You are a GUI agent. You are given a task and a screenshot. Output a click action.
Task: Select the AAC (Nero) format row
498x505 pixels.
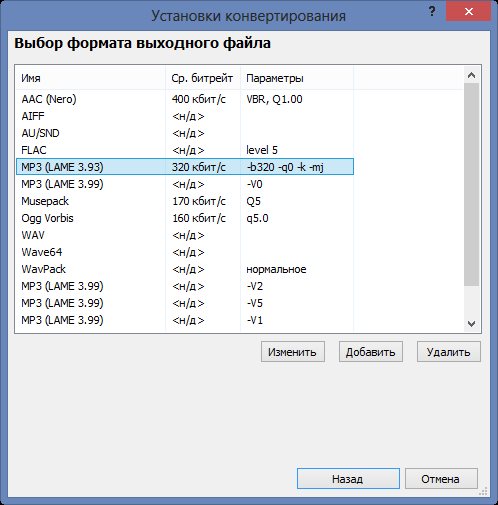click(185, 99)
